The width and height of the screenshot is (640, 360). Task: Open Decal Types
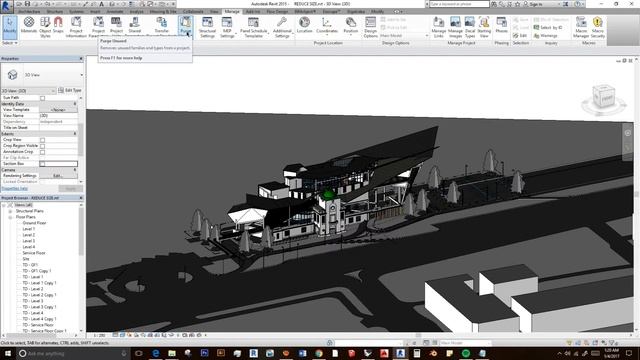coord(470,27)
